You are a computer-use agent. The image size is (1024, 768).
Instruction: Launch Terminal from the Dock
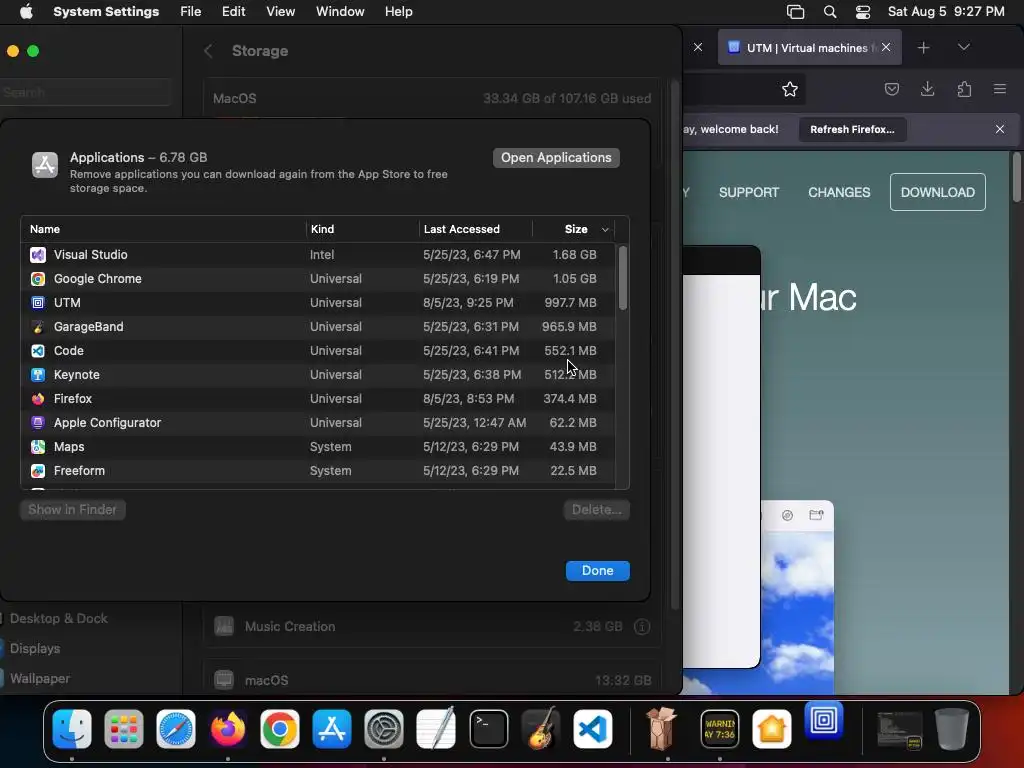click(488, 729)
